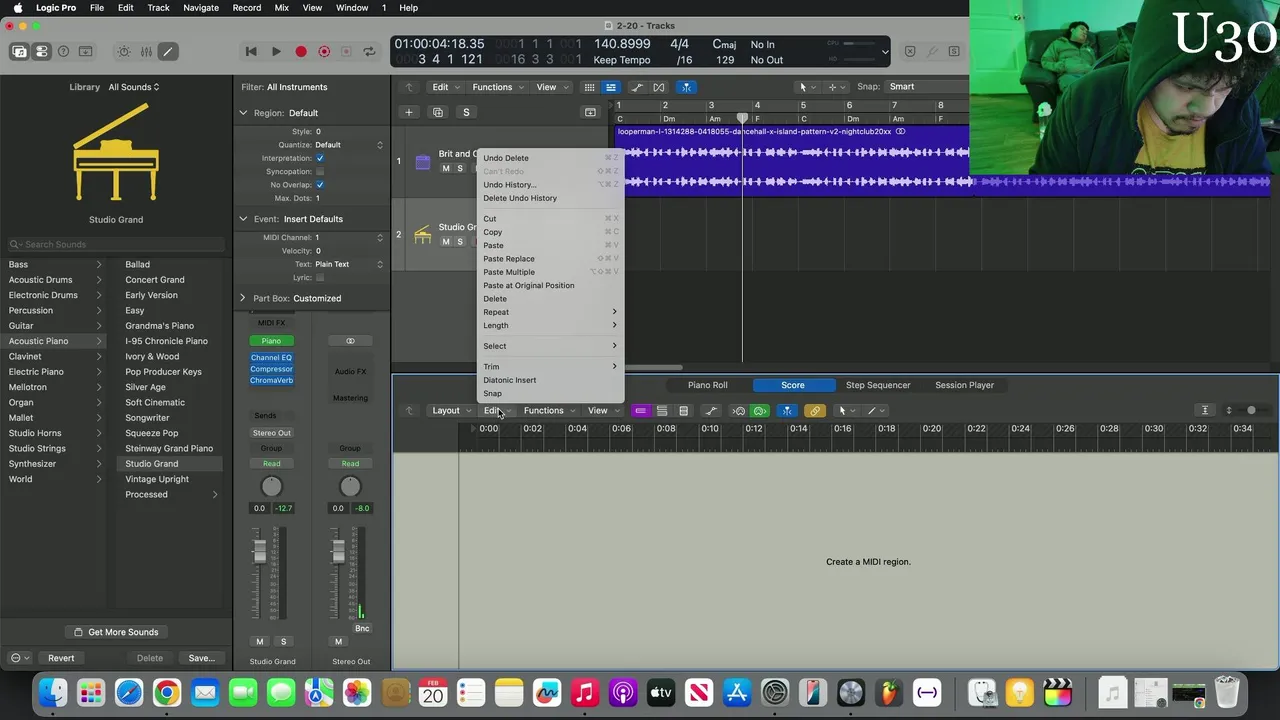Click the Studio Grand pan knob
Viewport: 1280px width, 720px height.
click(271, 486)
